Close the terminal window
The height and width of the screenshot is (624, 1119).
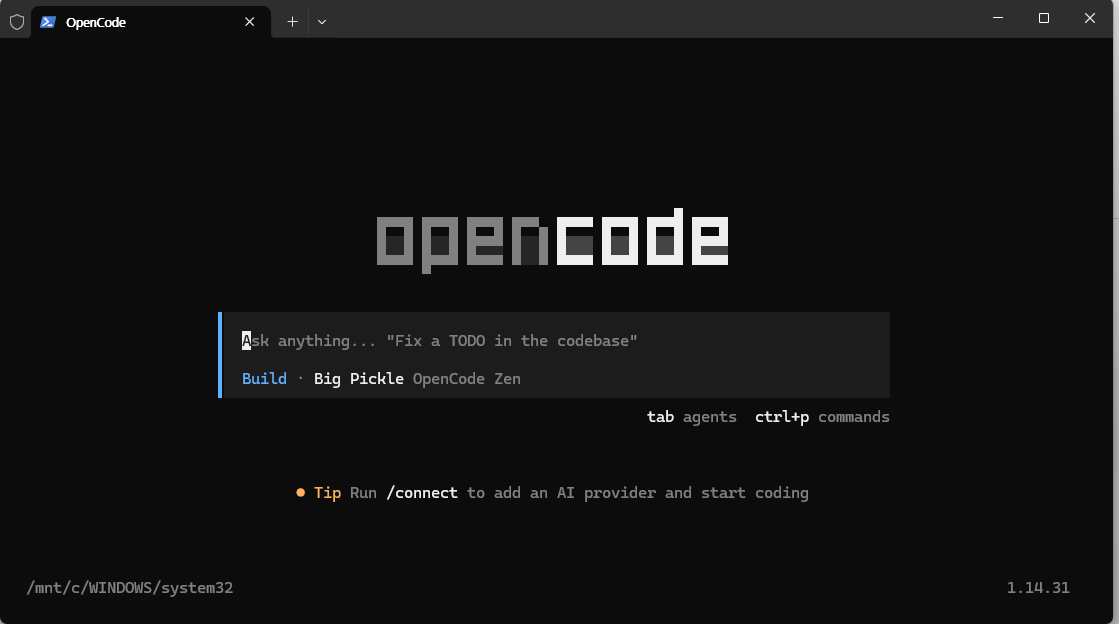coord(1090,19)
